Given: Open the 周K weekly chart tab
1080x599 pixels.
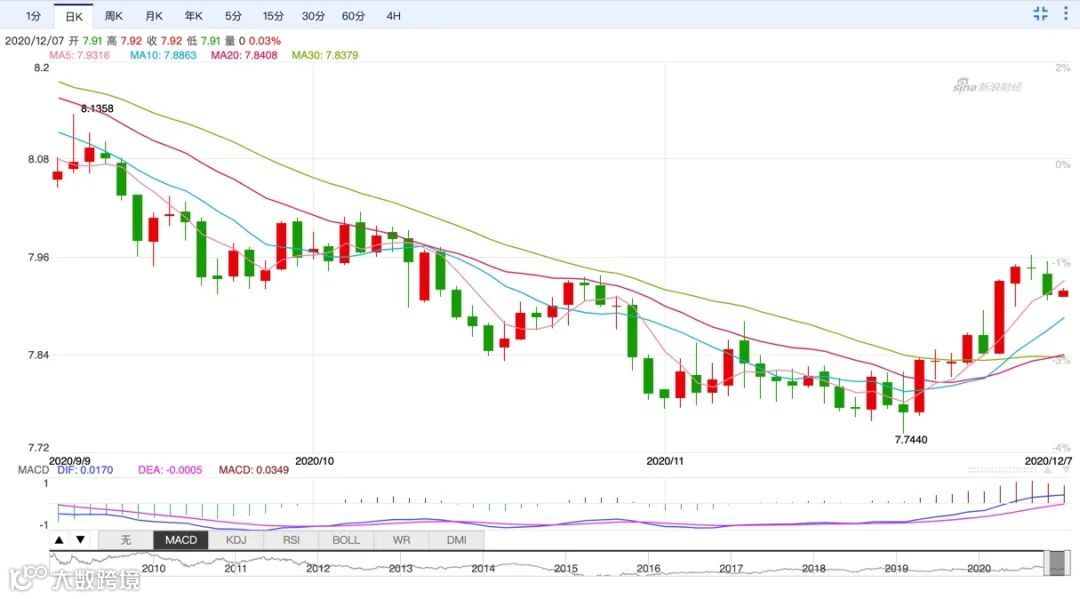Looking at the screenshot, I should [x=114, y=15].
